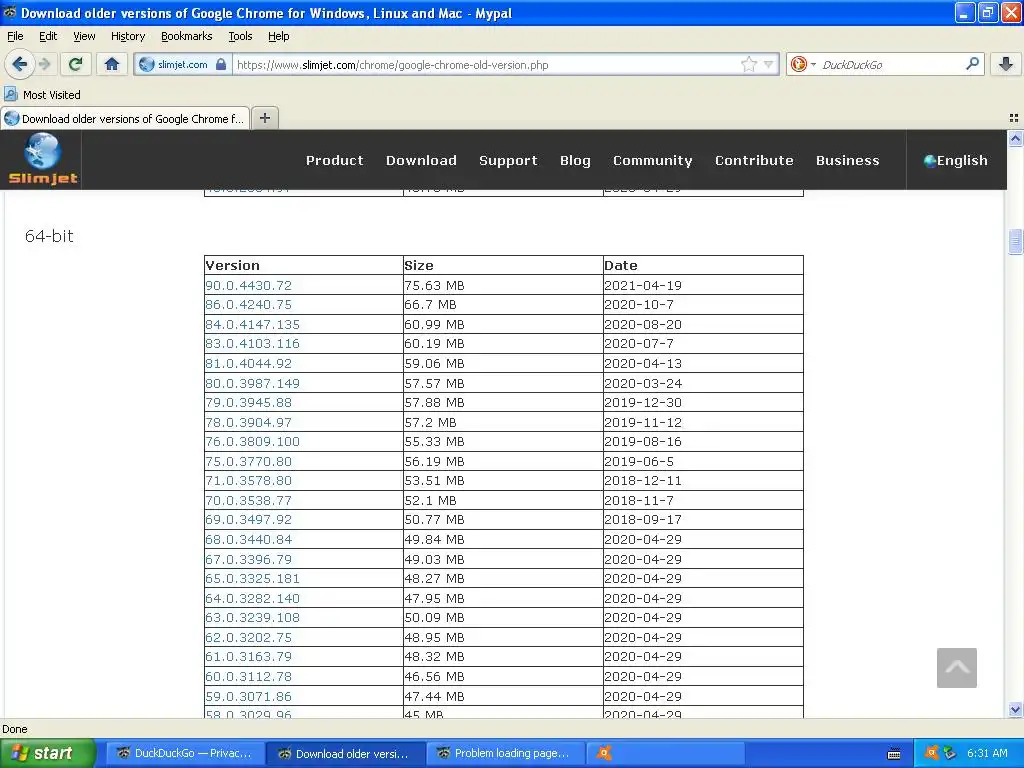Download version 81.0.4044.92
This screenshot has height=768, width=1024.
pyautogui.click(x=248, y=363)
